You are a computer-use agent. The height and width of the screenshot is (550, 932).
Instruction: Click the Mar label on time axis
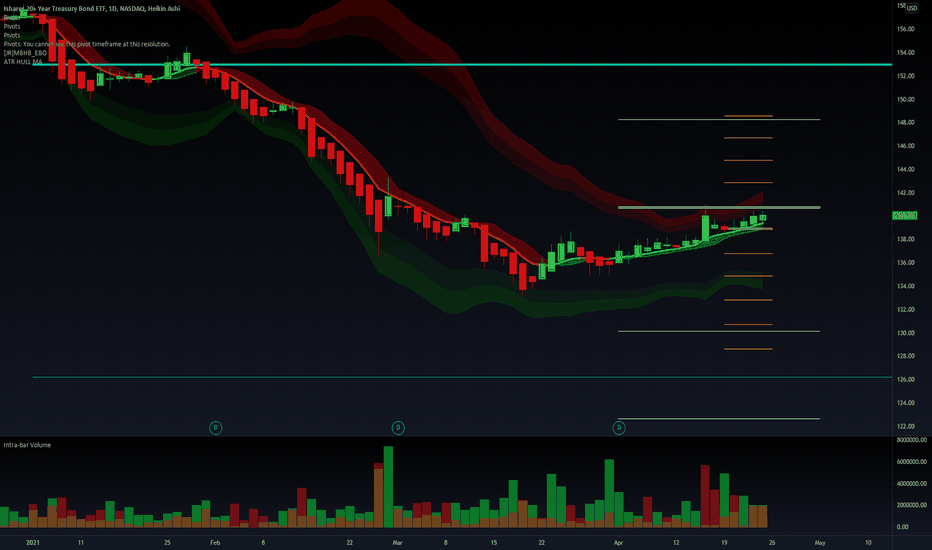pos(398,542)
